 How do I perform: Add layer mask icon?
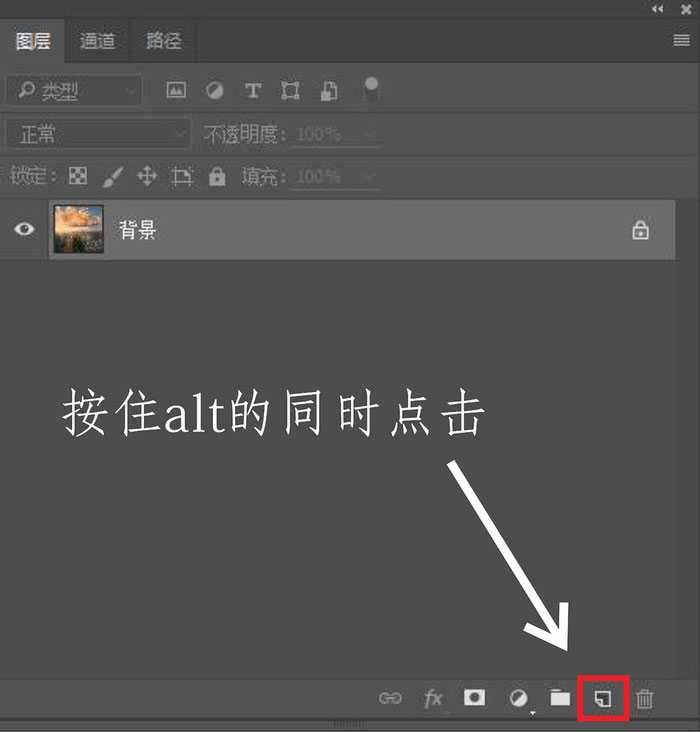pyautogui.click(x=474, y=698)
